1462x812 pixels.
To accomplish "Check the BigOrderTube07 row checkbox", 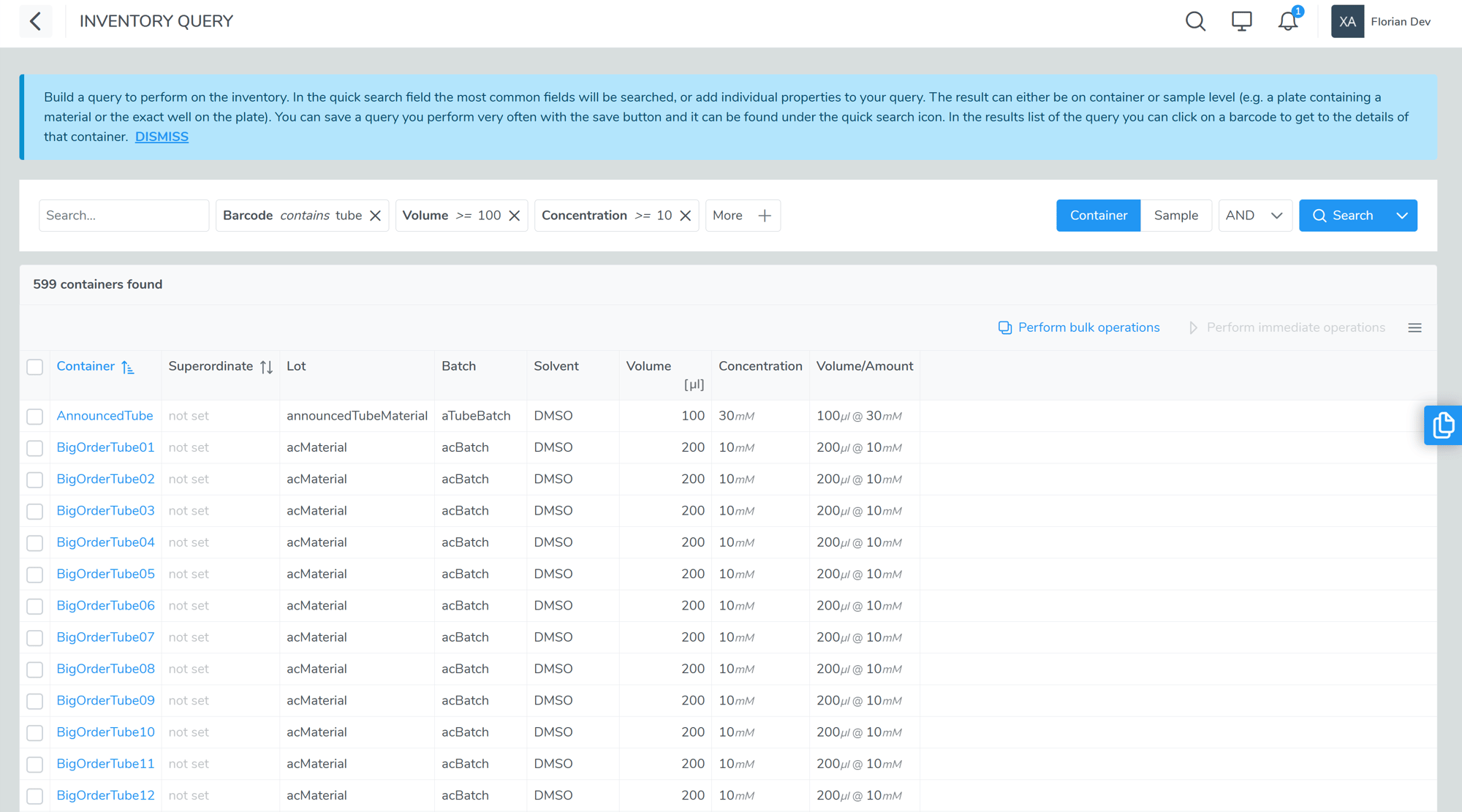I will 34,638.
